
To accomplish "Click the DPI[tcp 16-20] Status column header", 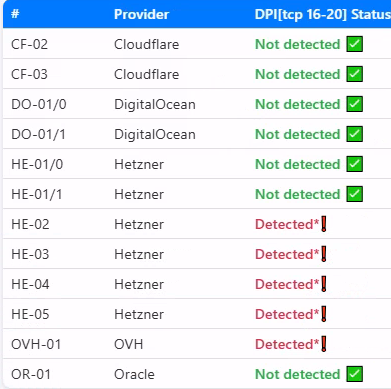I will [x=323, y=14].
